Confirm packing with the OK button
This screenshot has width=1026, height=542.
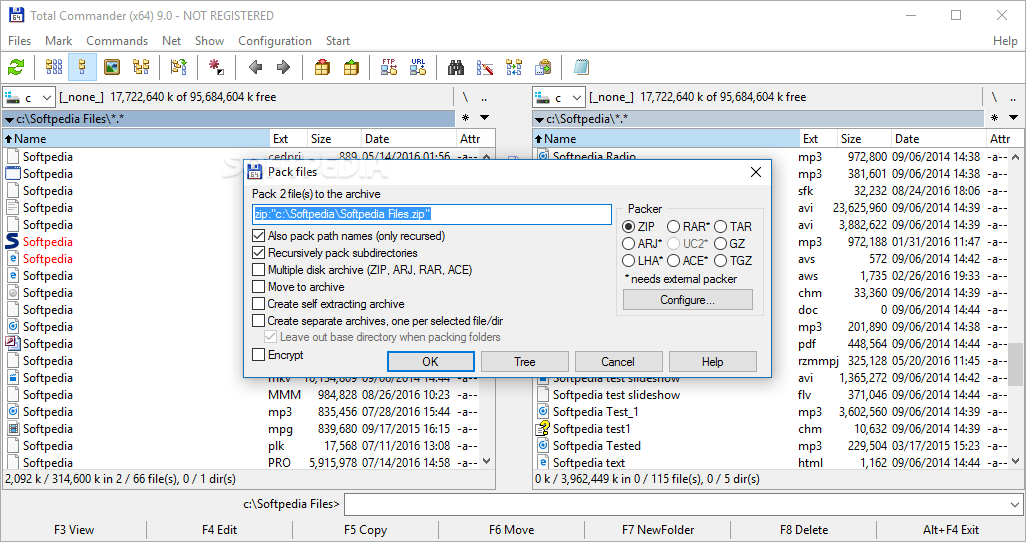point(431,361)
